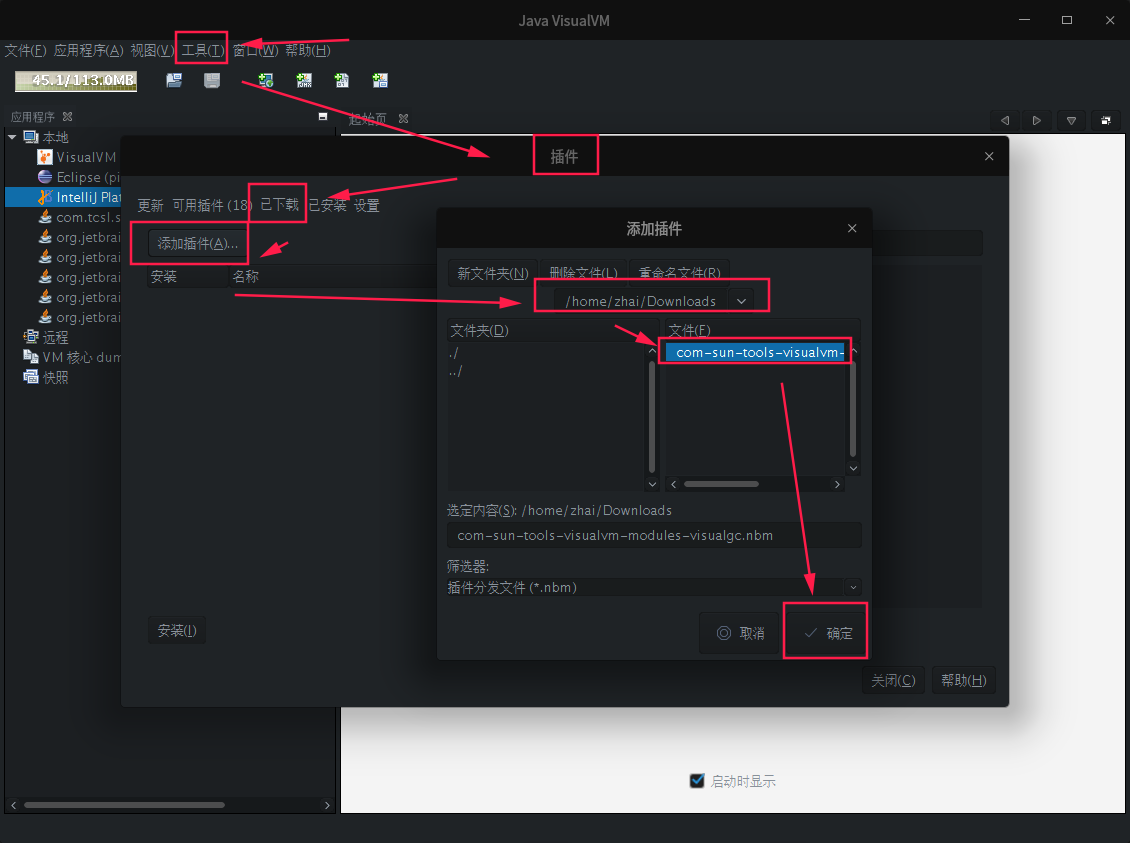1130x843 pixels.
Task: Click 名称 column header
Action: coord(333,277)
